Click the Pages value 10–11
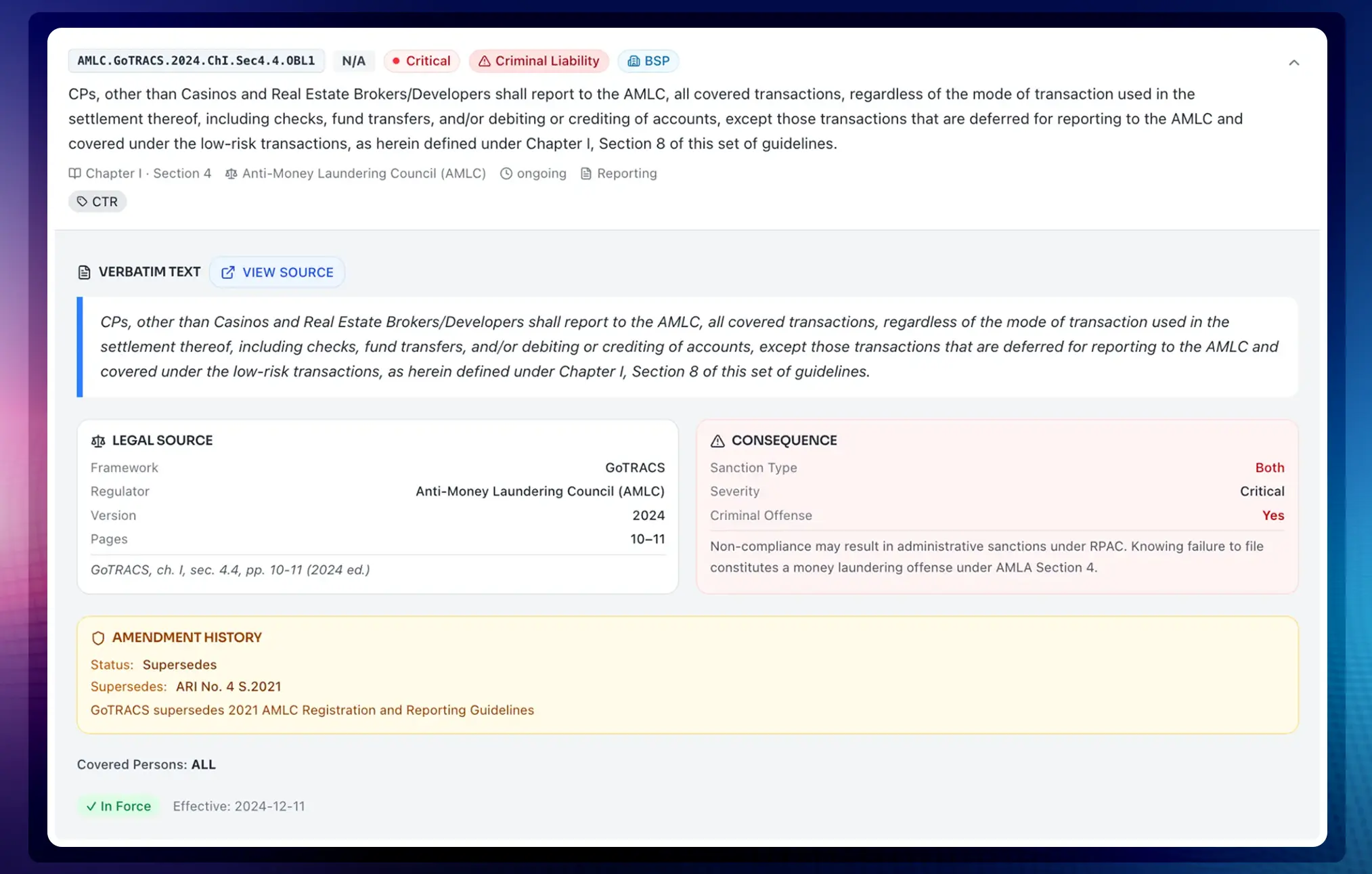 click(x=648, y=539)
